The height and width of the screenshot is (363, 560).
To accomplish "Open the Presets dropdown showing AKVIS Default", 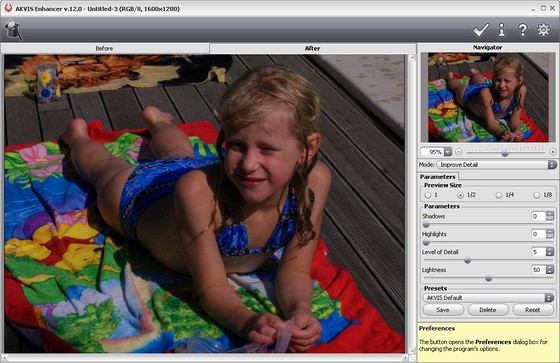I will 488,298.
